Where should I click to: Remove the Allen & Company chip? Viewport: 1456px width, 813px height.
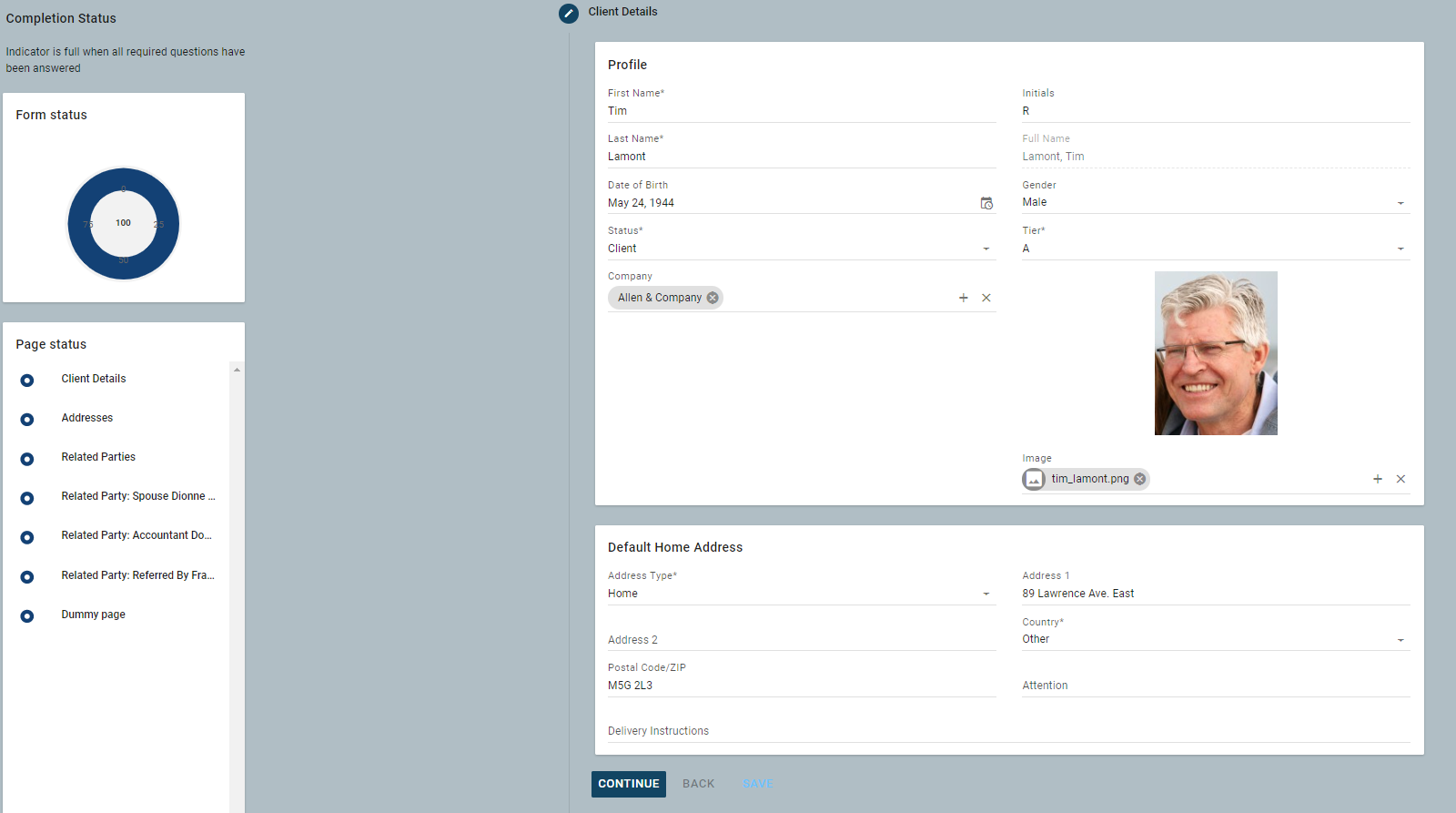[x=713, y=298]
